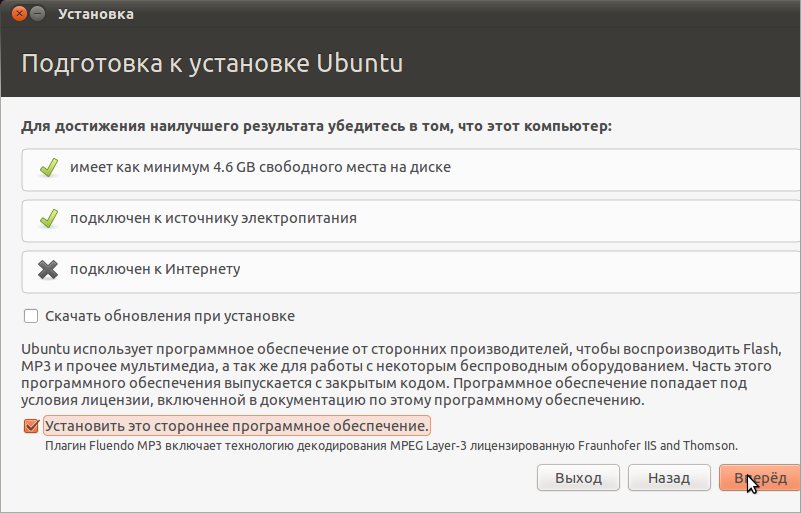
Task: Click the "Выход" button
Action: click(578, 478)
